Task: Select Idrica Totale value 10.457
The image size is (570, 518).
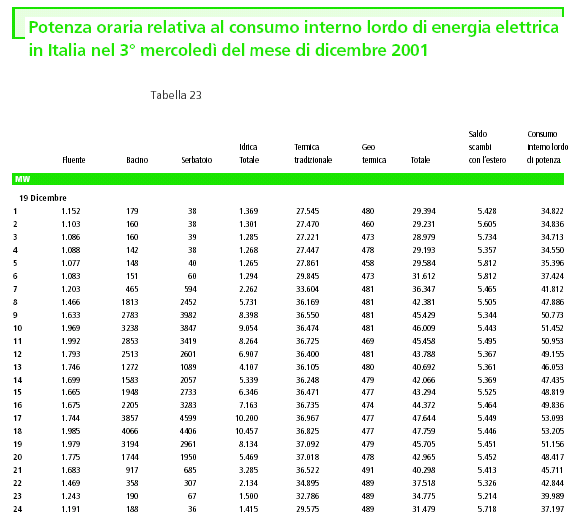Action: pos(247,431)
